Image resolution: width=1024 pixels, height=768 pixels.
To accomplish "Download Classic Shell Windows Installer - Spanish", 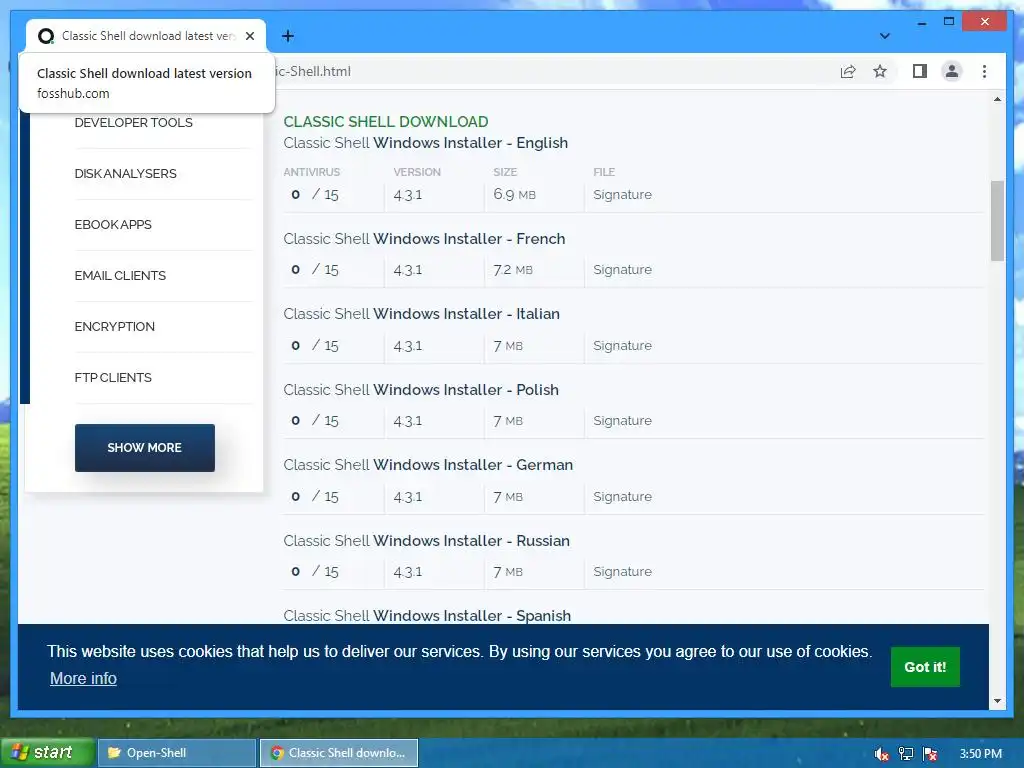I will 427,616.
